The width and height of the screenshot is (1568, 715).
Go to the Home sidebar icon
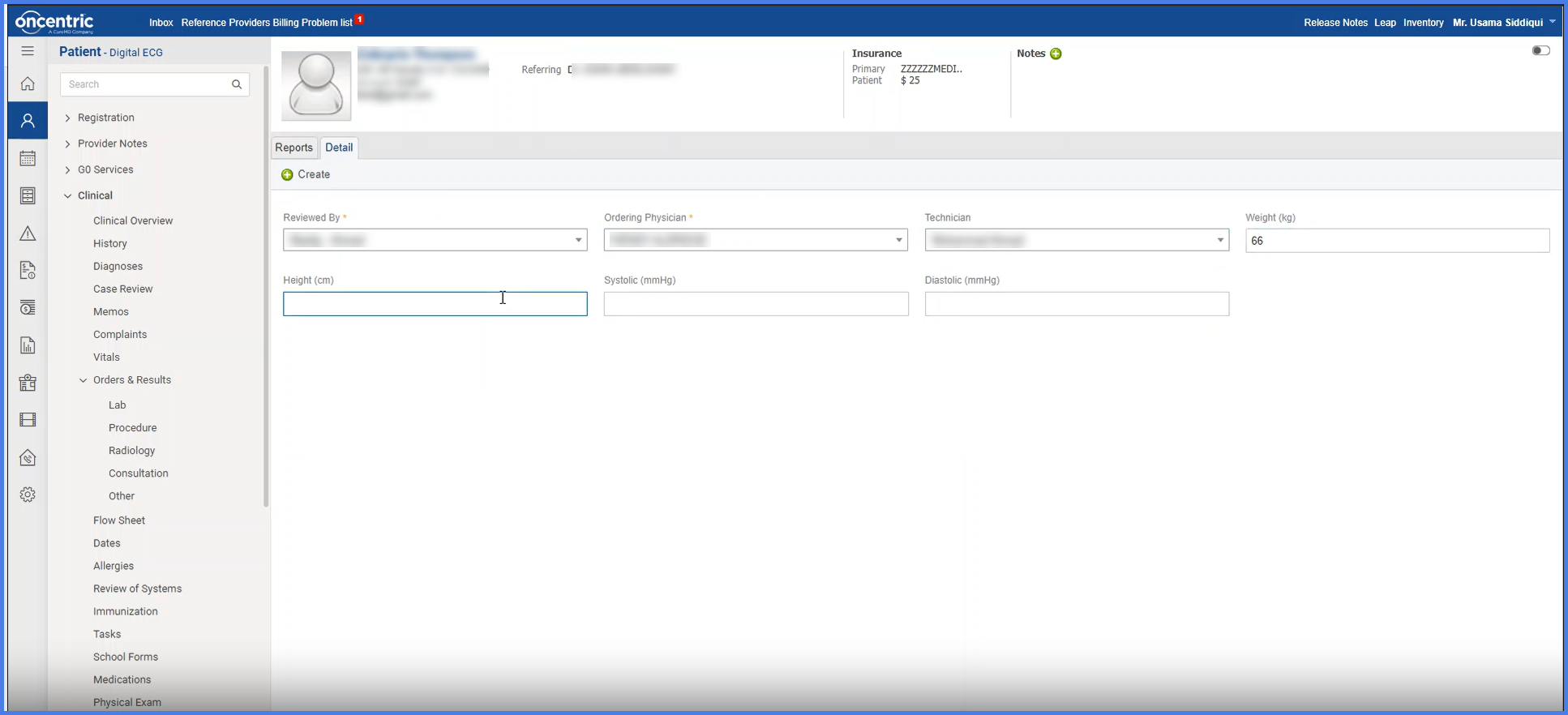tap(28, 83)
